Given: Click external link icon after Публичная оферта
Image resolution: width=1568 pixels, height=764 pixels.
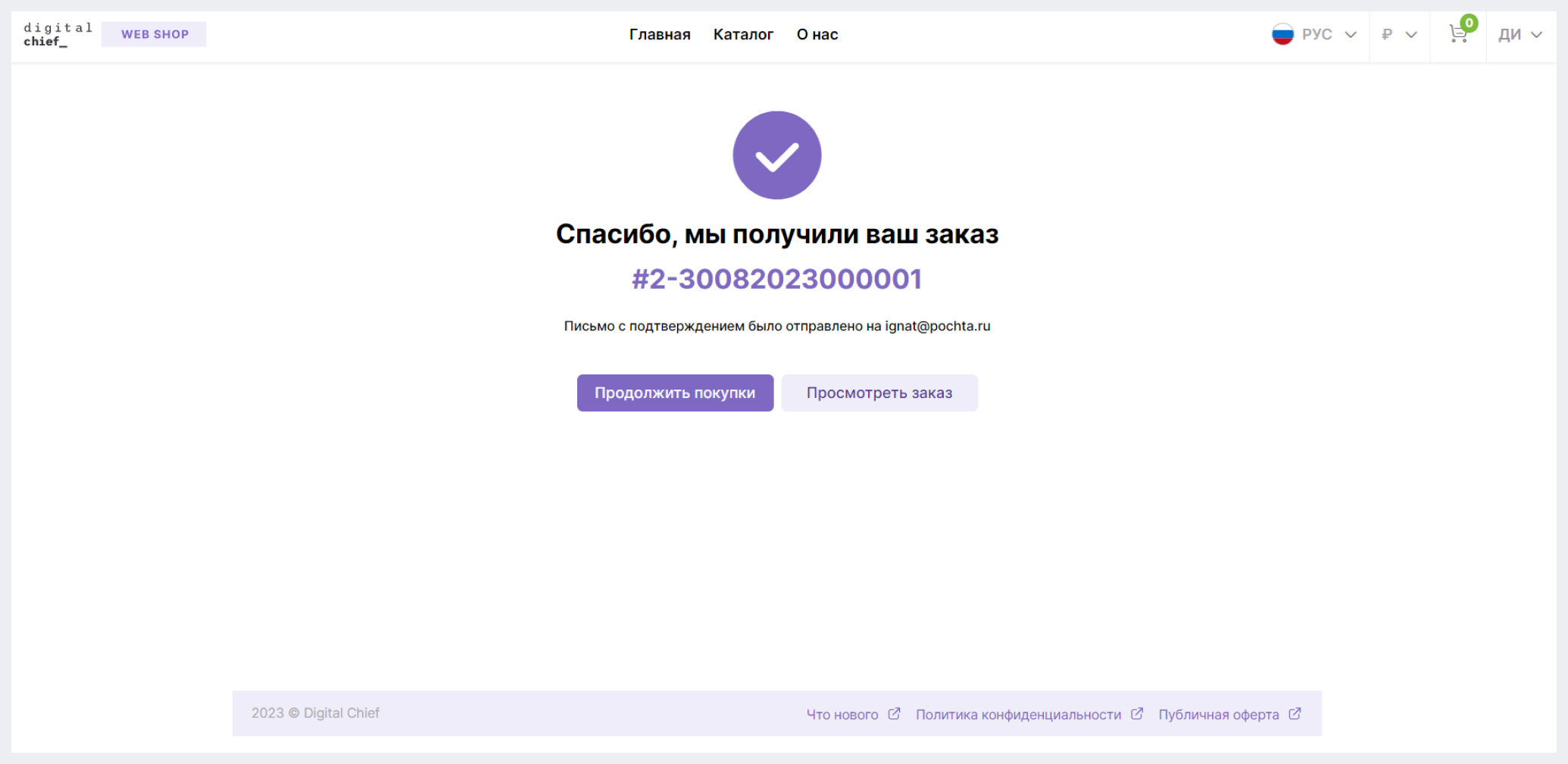Looking at the screenshot, I should [x=1295, y=713].
